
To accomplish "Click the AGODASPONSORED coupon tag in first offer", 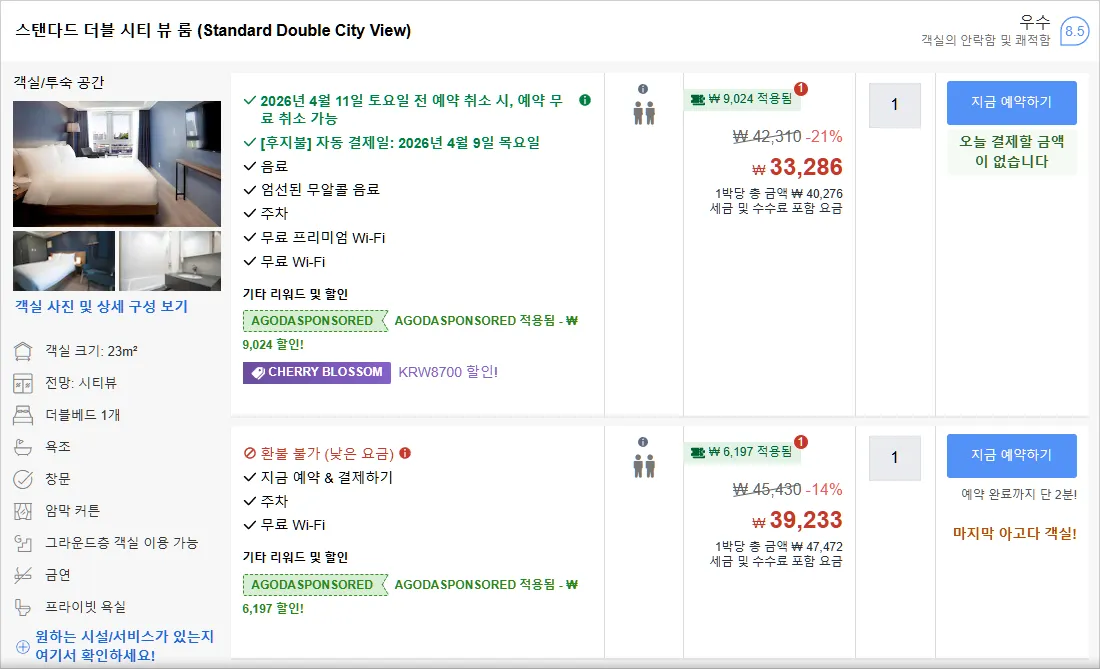I will tap(315, 321).
